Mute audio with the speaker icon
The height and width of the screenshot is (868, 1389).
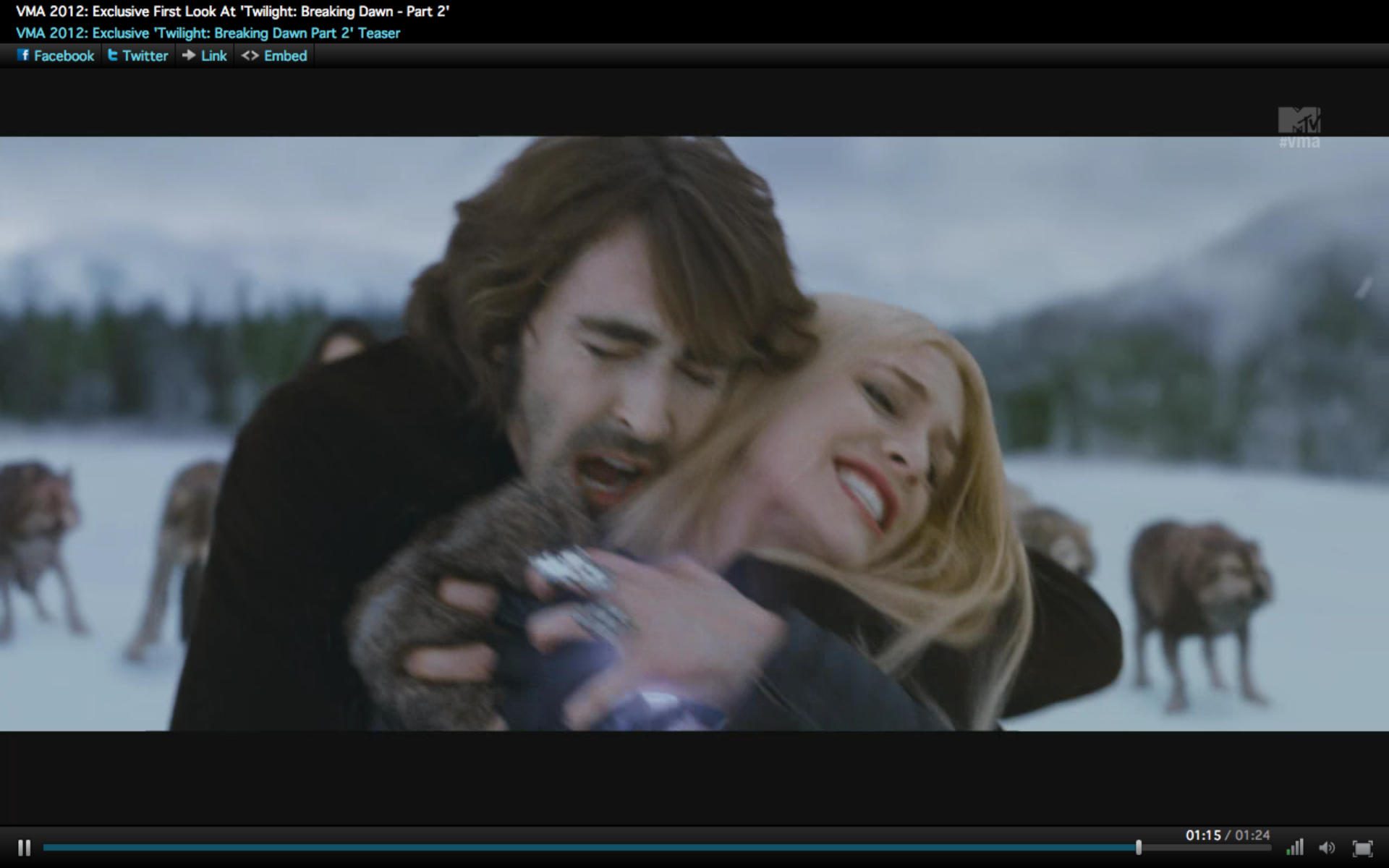point(1327,847)
